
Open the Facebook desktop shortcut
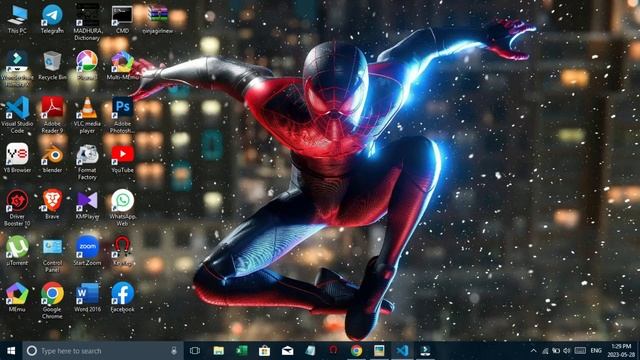tap(122, 297)
